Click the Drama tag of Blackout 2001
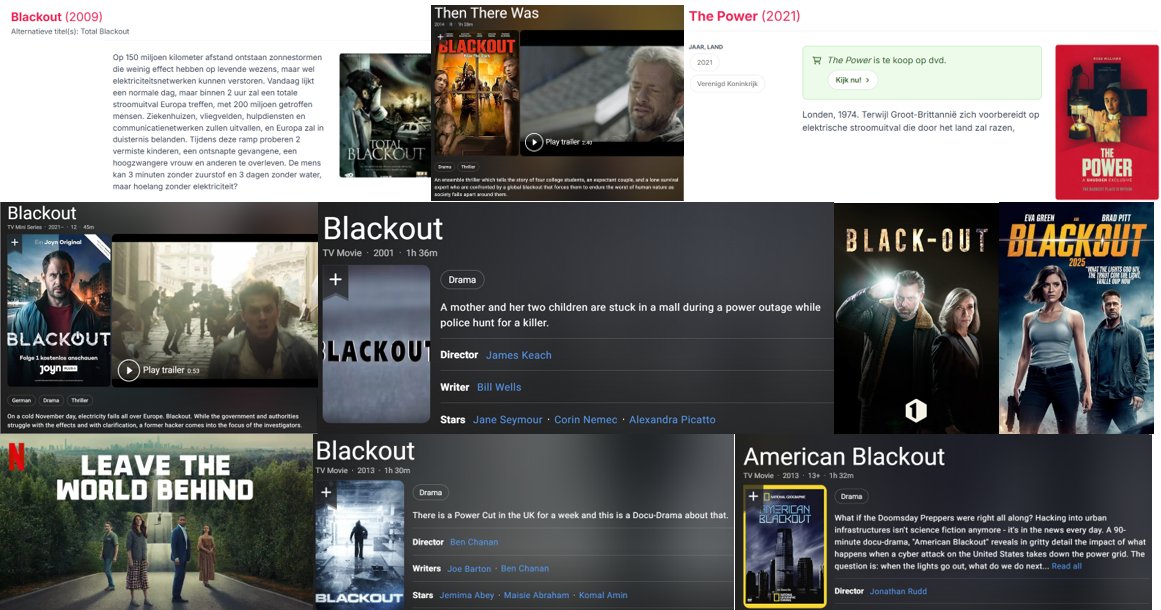This screenshot has height=610, width=1161. [462, 280]
